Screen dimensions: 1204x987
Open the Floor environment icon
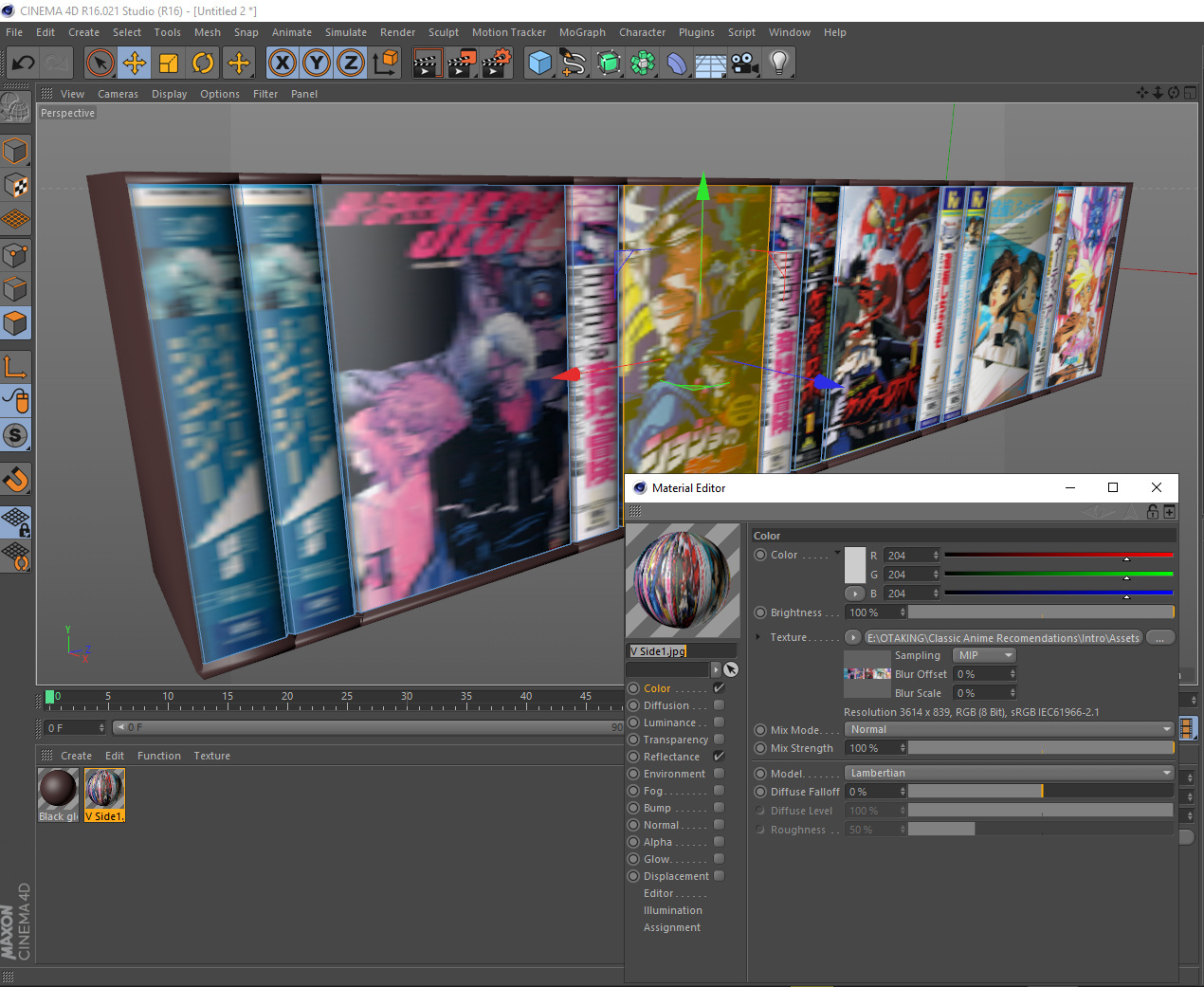(x=711, y=64)
